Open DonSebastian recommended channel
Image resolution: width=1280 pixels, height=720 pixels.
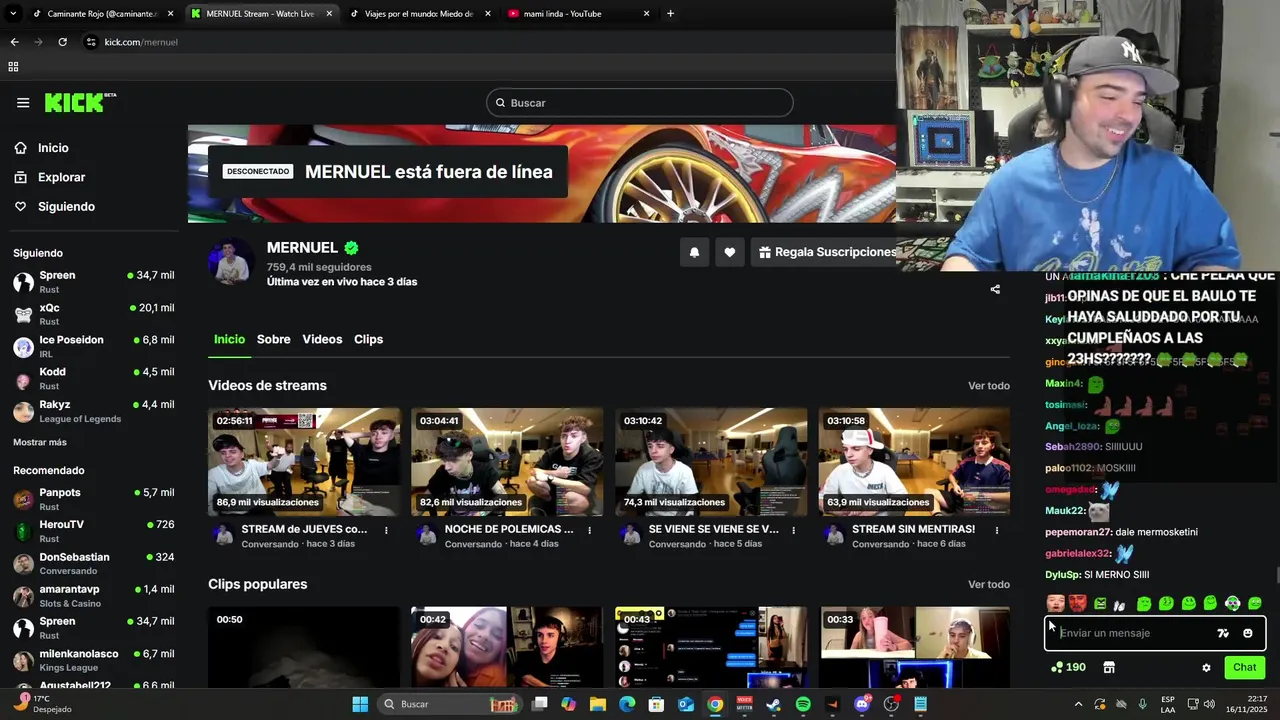pos(93,563)
